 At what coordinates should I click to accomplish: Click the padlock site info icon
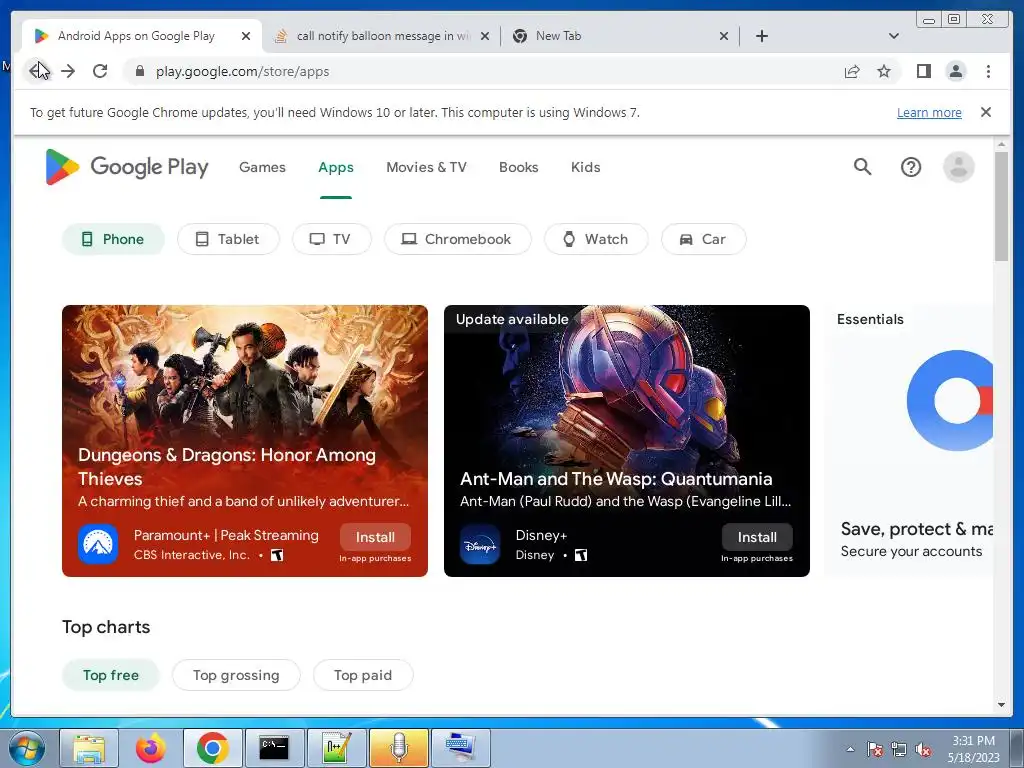click(x=139, y=71)
